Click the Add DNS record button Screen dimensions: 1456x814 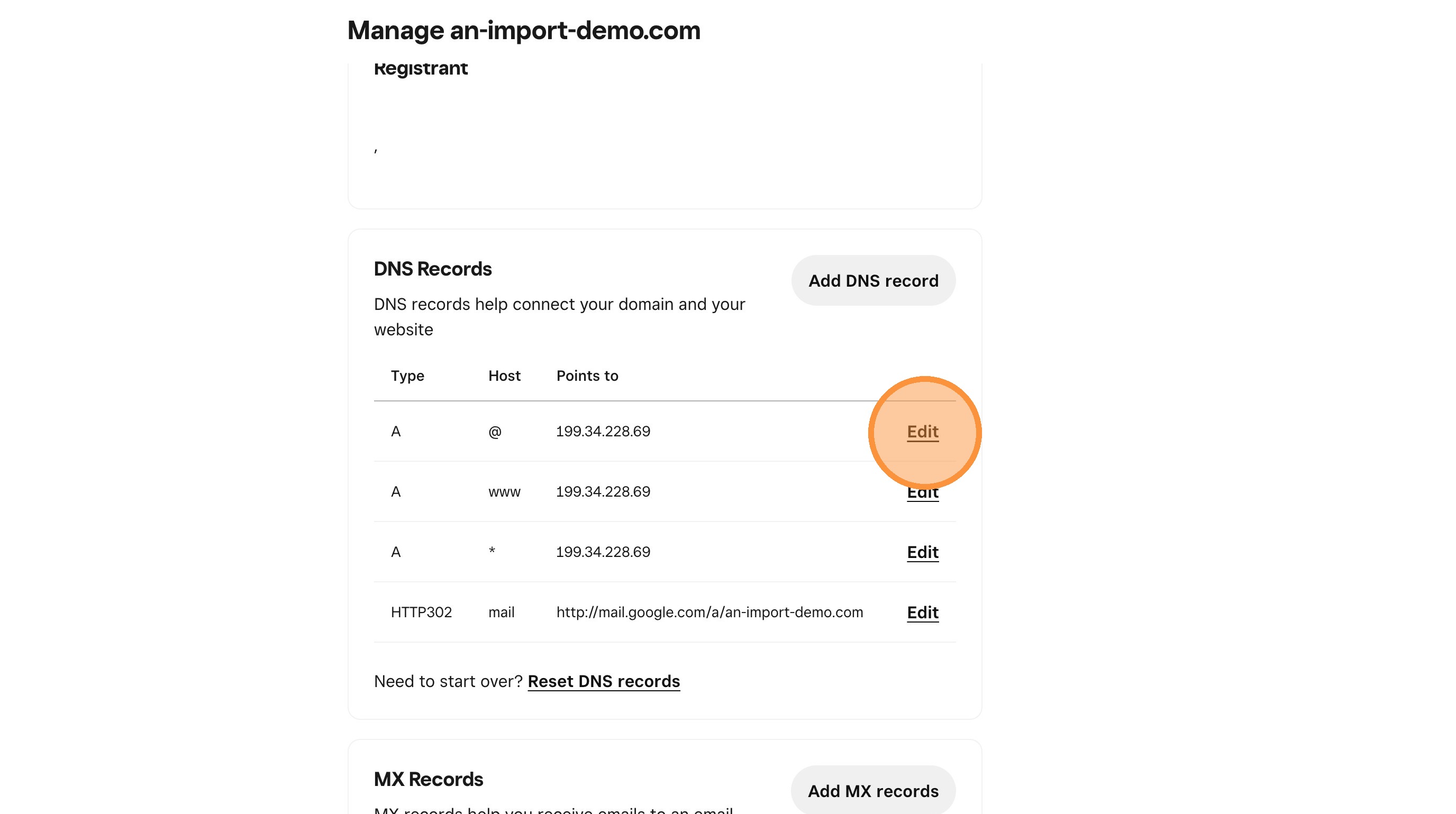coord(872,281)
